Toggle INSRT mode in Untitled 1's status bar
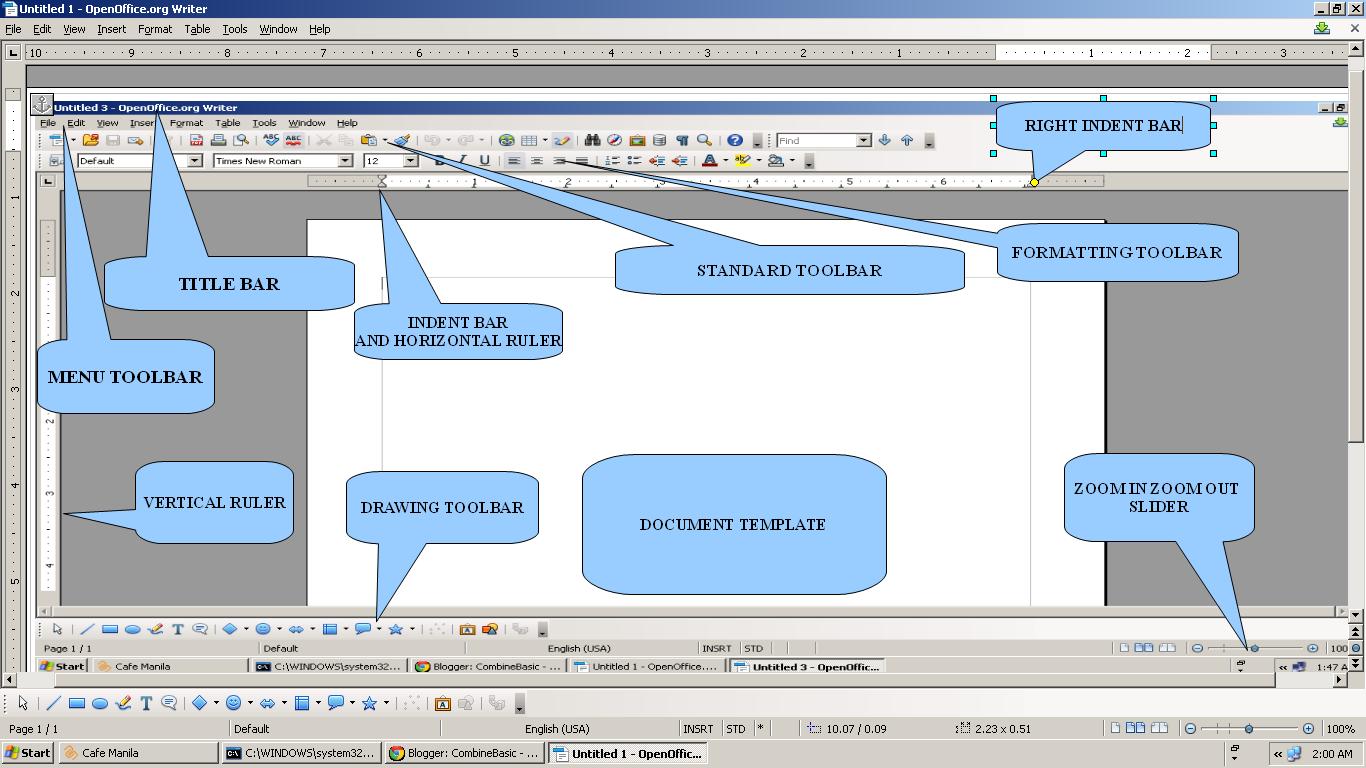The width and height of the screenshot is (1366, 768). [697, 729]
